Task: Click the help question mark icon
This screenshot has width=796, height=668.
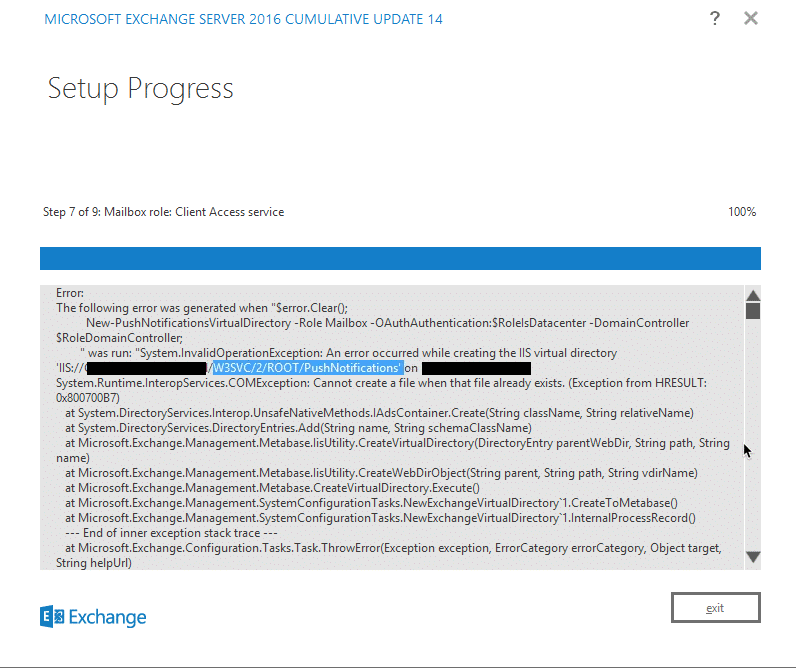Action: click(715, 19)
